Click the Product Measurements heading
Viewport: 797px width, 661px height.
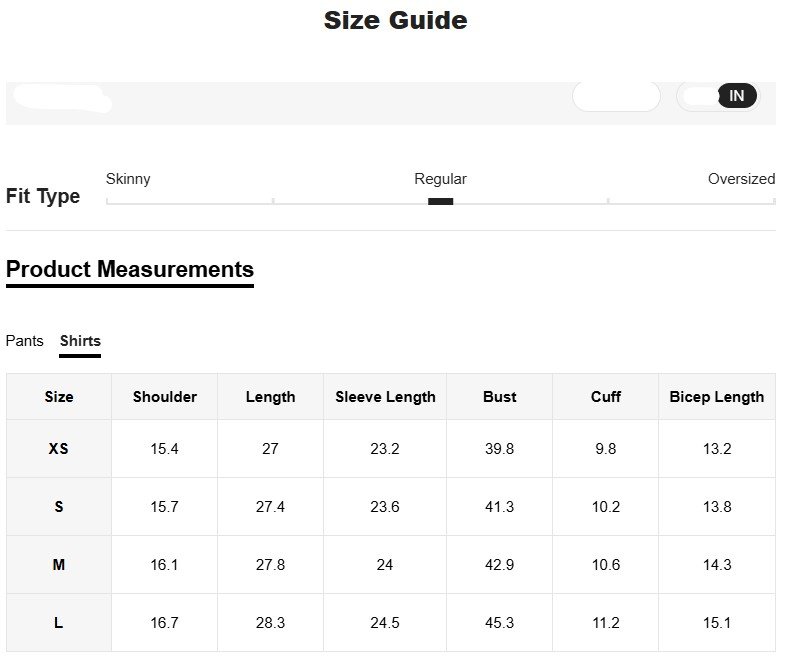pos(130,269)
